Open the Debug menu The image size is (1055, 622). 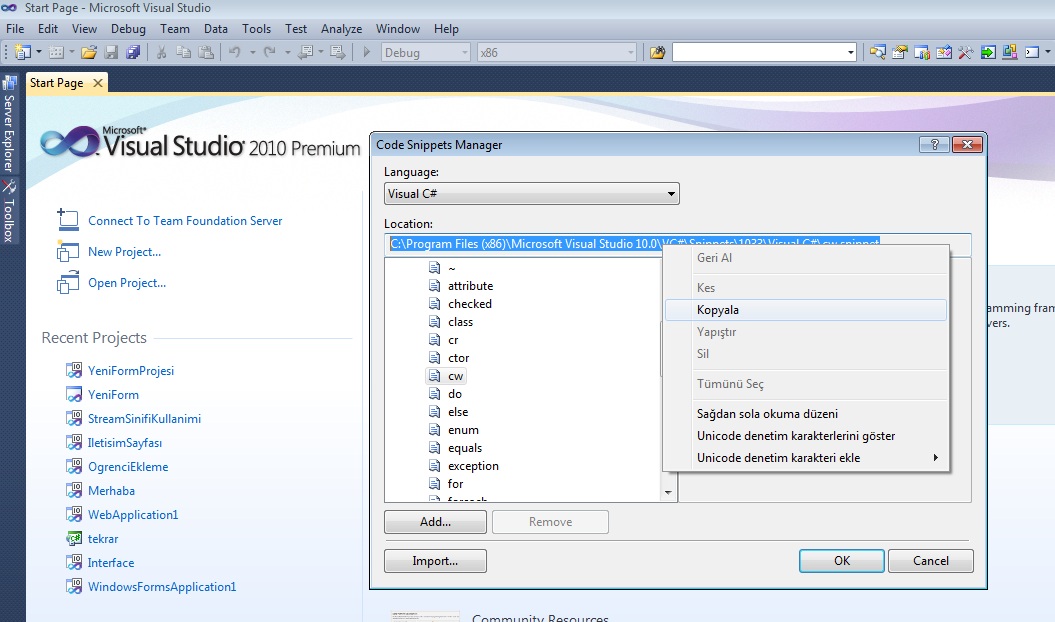128,29
